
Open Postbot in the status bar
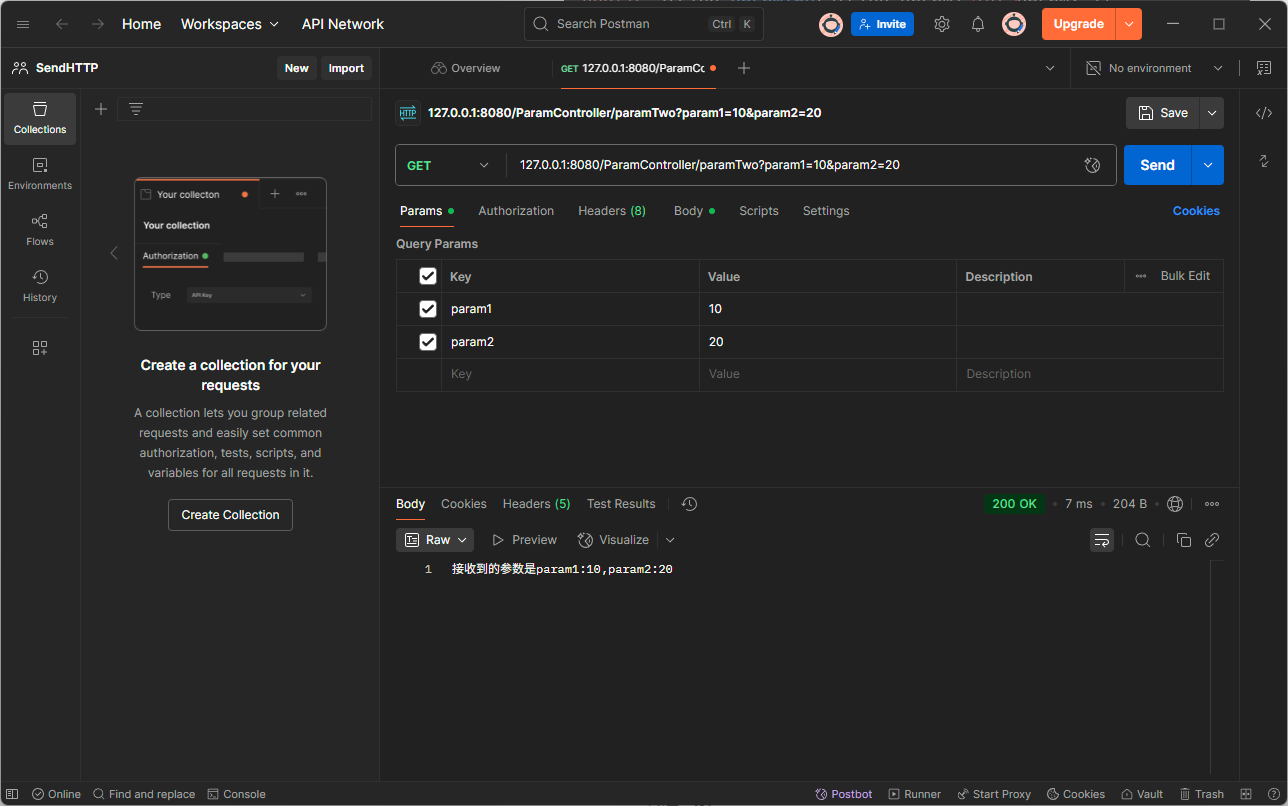pyautogui.click(x=844, y=794)
